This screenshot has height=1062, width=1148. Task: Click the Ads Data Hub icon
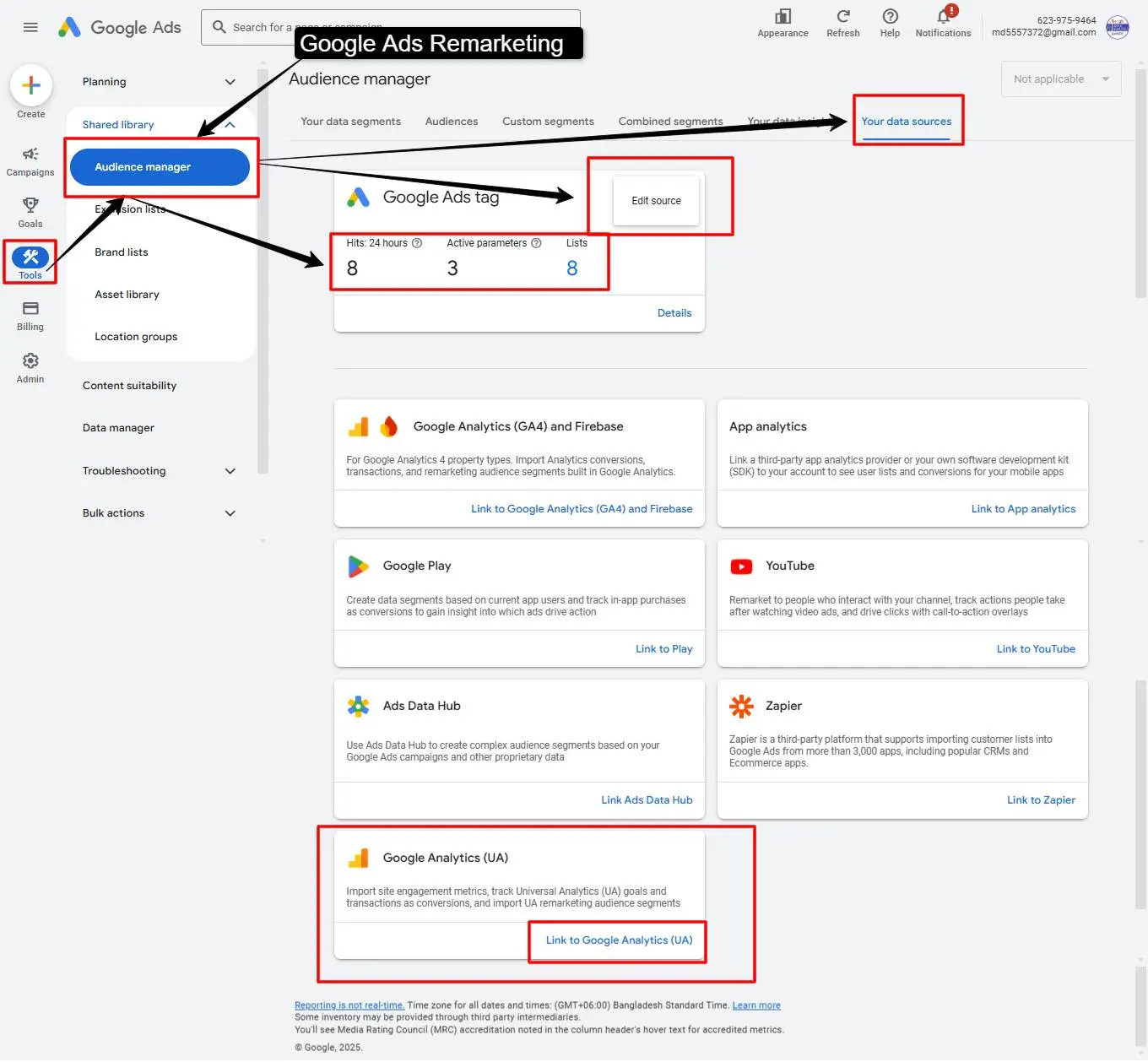click(359, 707)
